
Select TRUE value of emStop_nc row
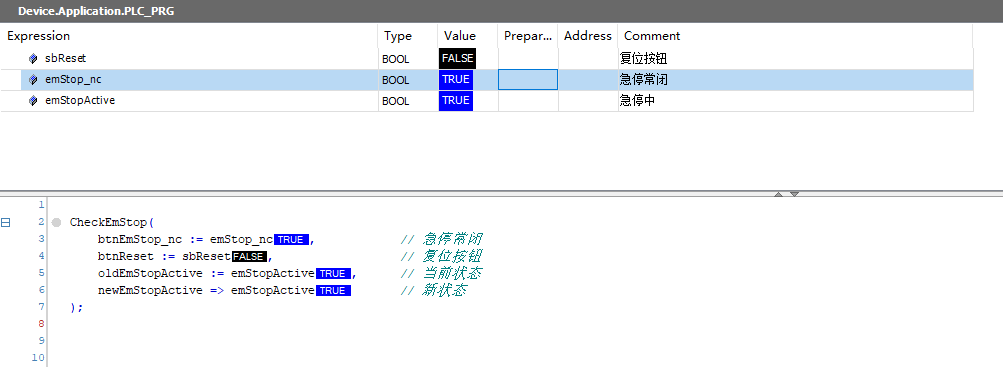455,79
